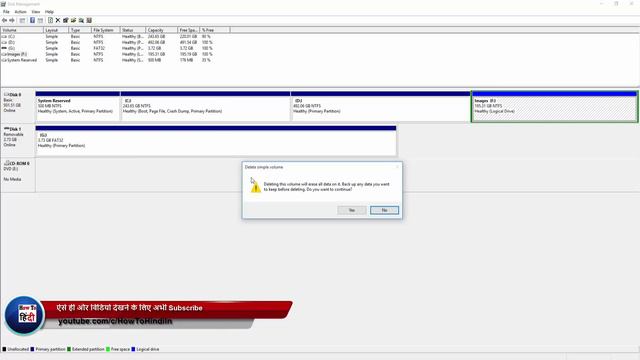Click the 500 MB capacity cell in the volume list
This screenshot has width=640, height=360.
pos(154,60)
